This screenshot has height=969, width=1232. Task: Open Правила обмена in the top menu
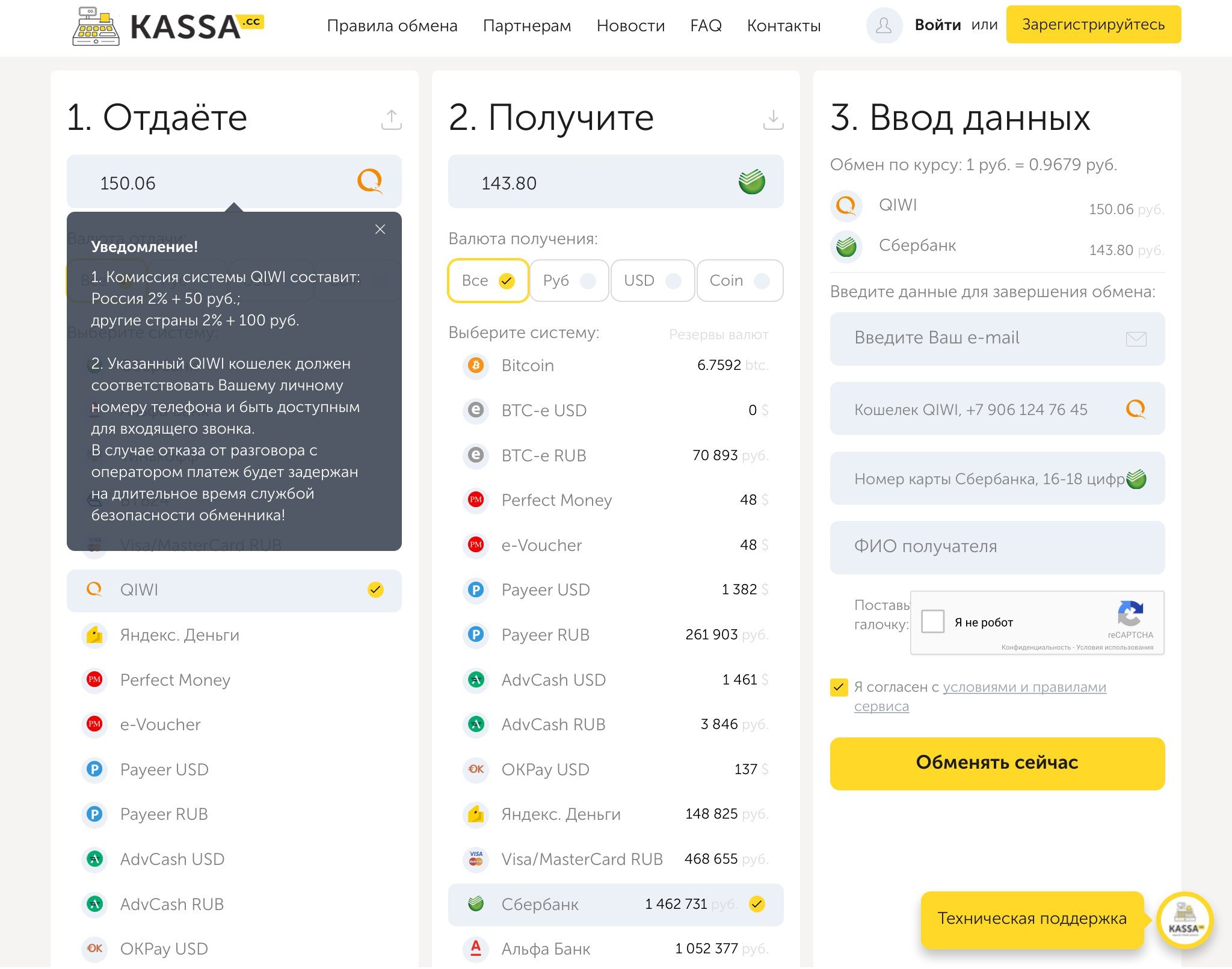[x=392, y=26]
